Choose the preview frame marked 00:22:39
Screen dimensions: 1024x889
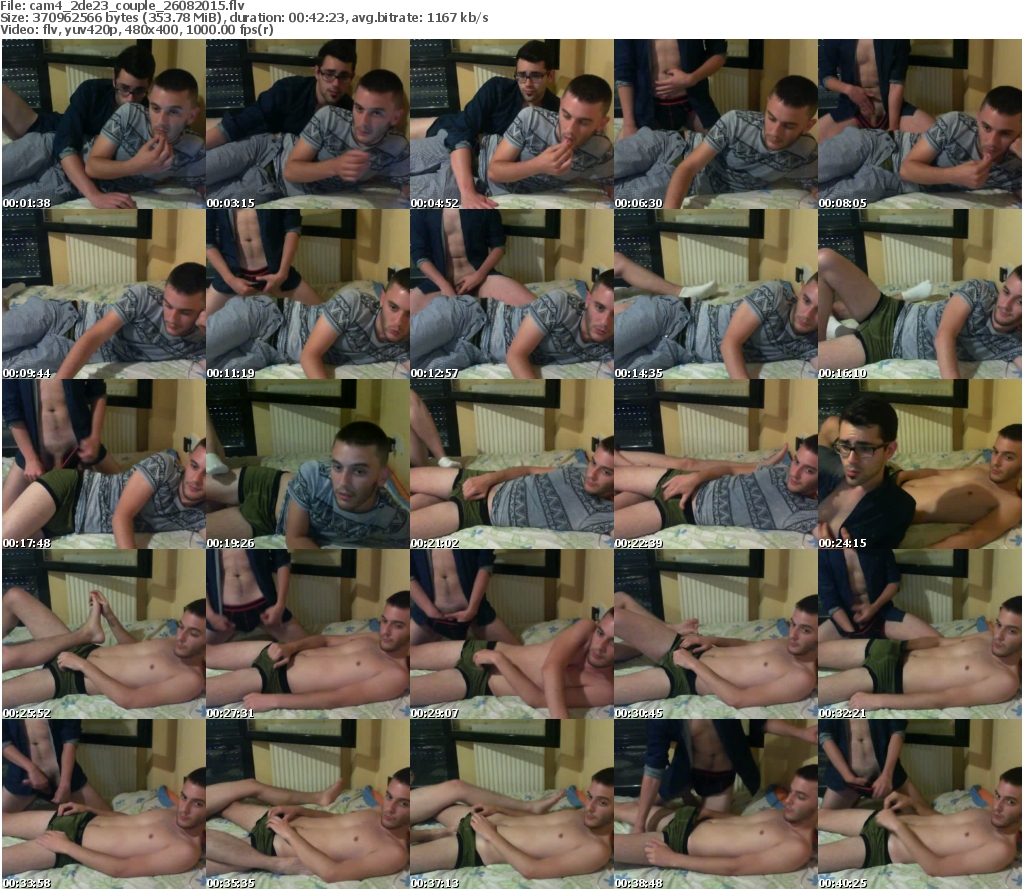pos(716,464)
